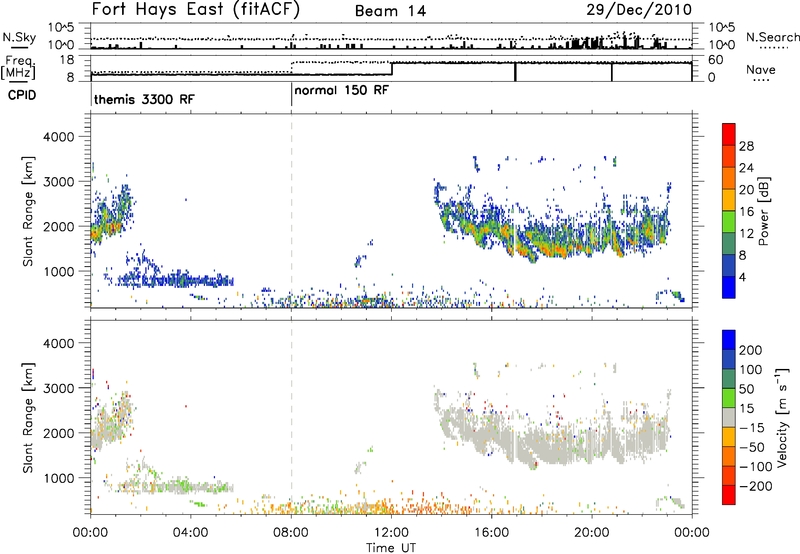The width and height of the screenshot is (800, 554).
Task: Click the '08:00' time axis tick label
Action: (291, 533)
